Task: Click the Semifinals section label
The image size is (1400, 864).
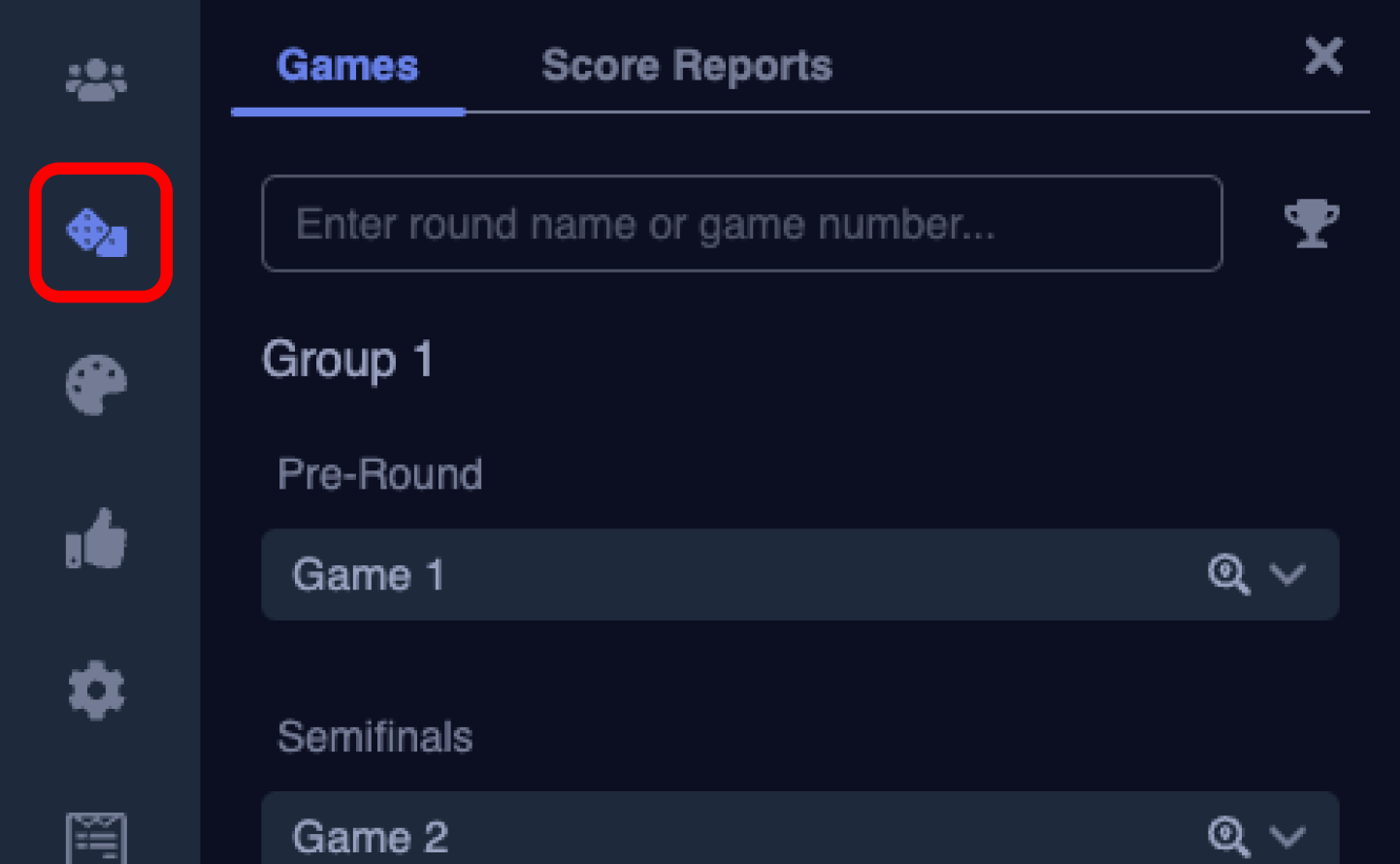Action: coord(374,737)
